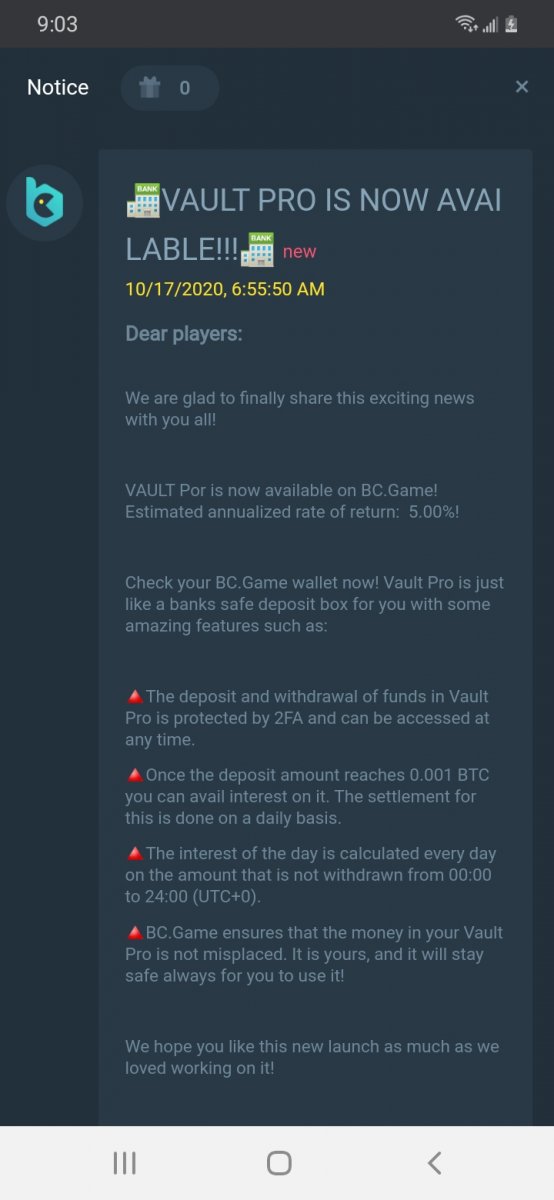Tap the 10/17/2020 timestamp
554x1200 pixels.
(x=225, y=289)
